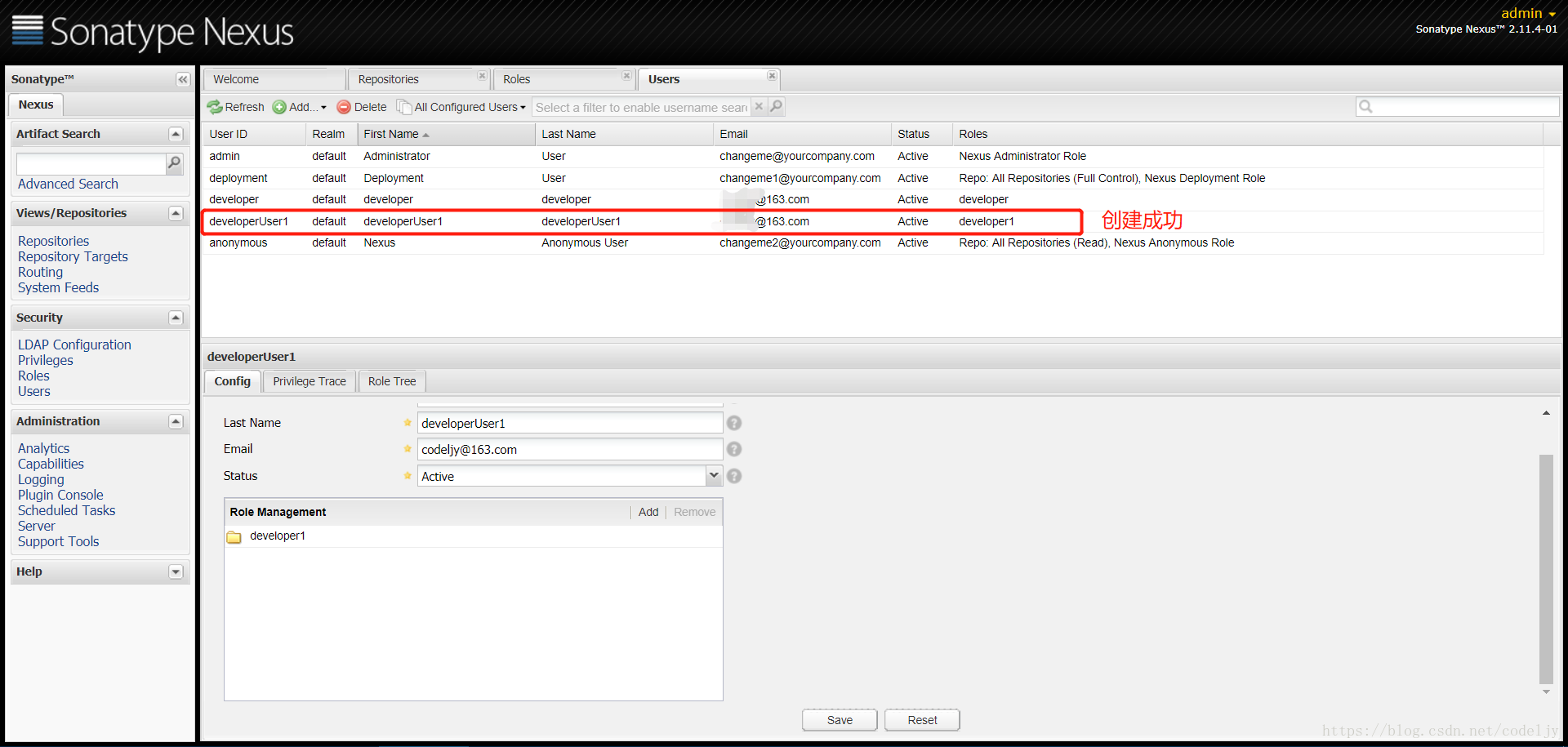The width and height of the screenshot is (1568, 747).
Task: Click the Refresh users icon
Action: tap(215, 107)
